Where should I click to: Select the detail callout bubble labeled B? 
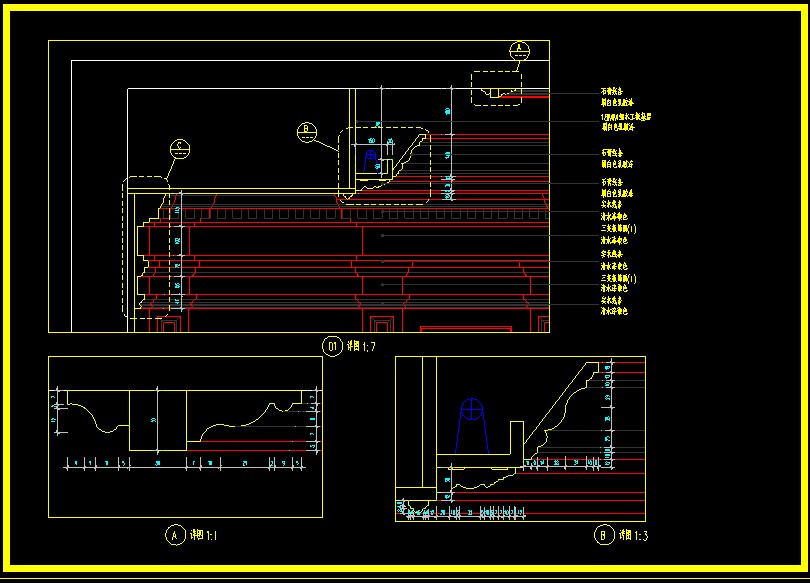[x=307, y=133]
